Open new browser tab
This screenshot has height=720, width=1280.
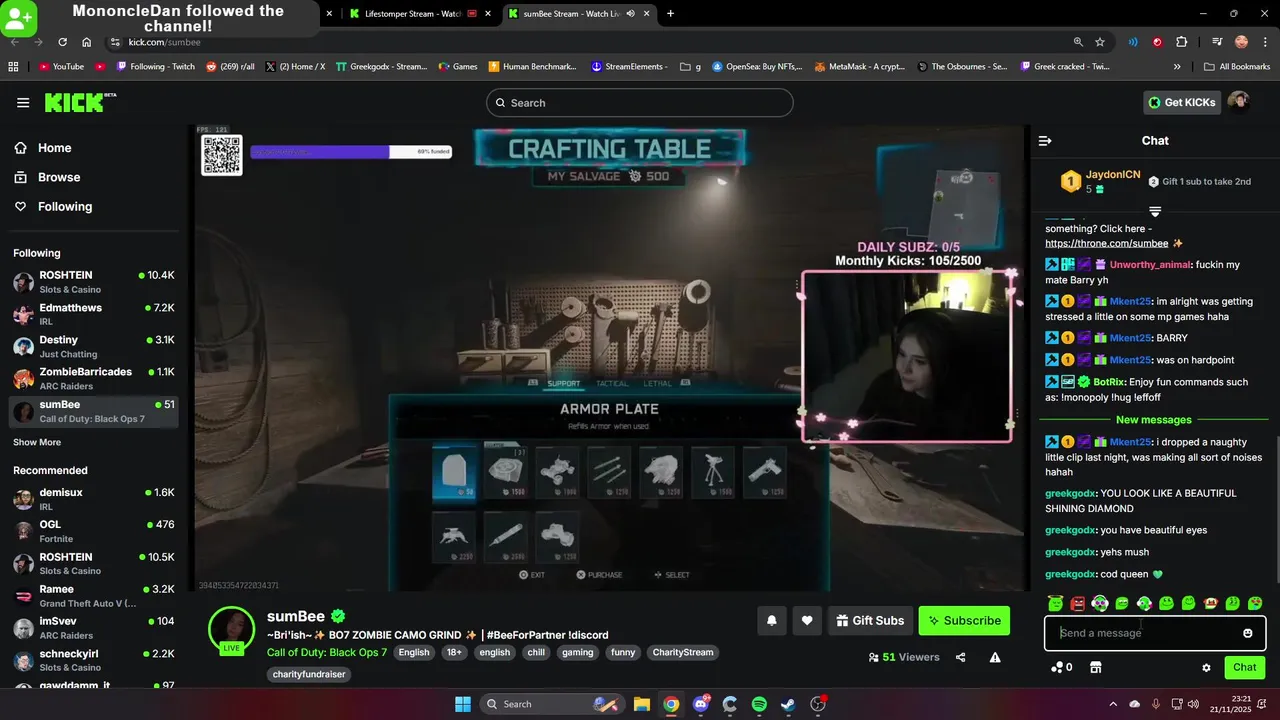click(x=670, y=14)
